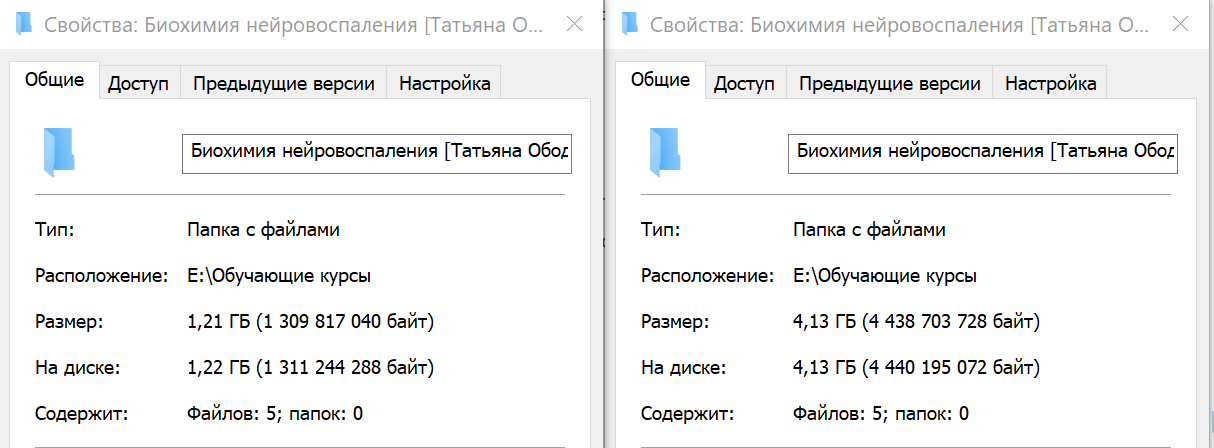Click title bar folder icon in left window
The height and width of the screenshot is (448, 1214).
click(24, 23)
